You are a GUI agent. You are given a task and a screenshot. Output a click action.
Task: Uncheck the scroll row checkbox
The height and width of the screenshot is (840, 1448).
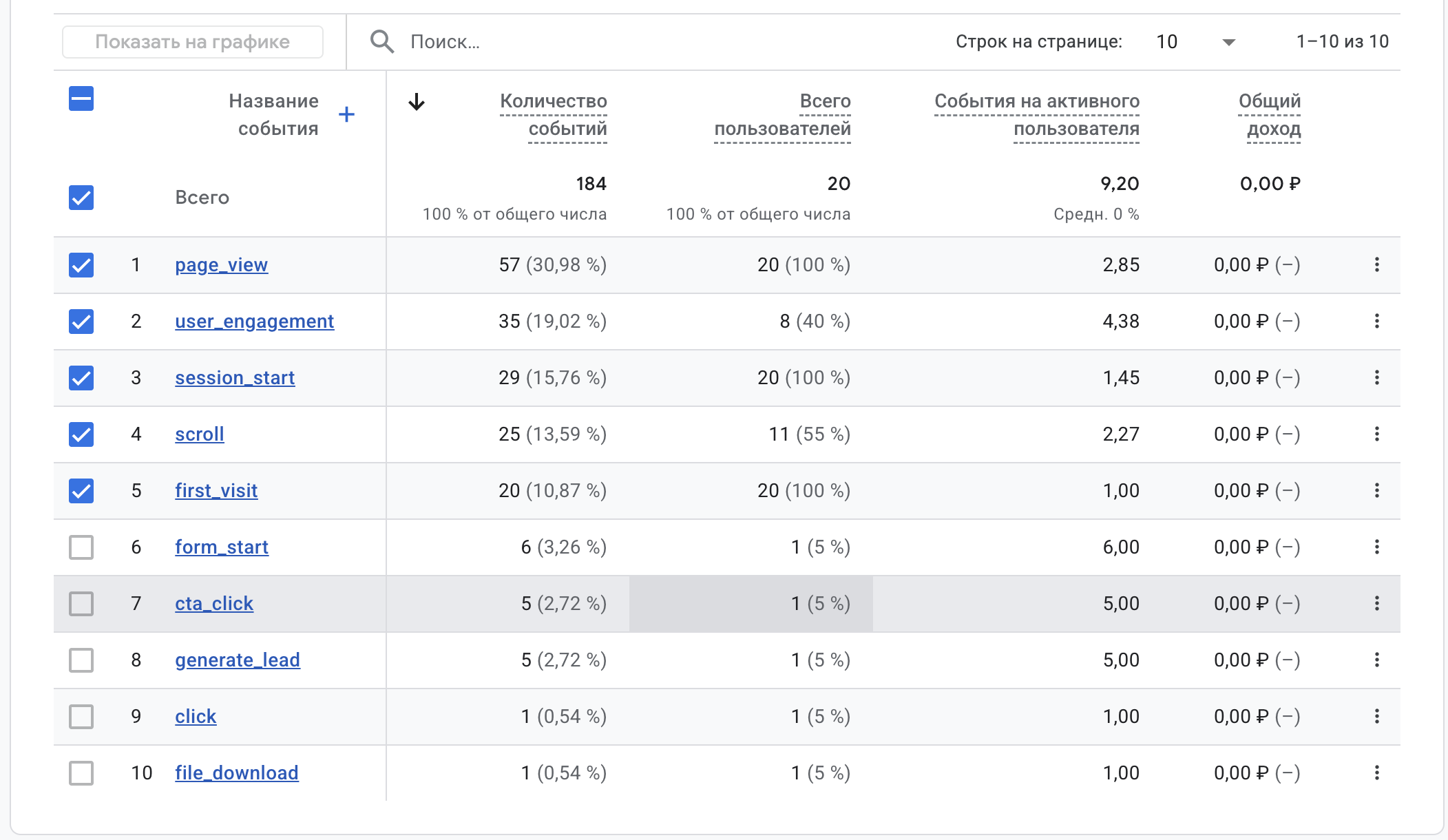[x=81, y=434]
